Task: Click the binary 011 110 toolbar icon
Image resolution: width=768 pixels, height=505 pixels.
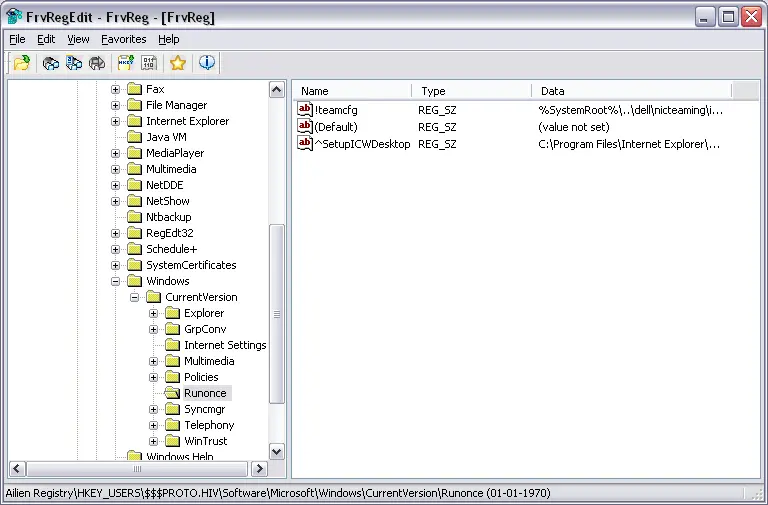Action: (x=149, y=63)
